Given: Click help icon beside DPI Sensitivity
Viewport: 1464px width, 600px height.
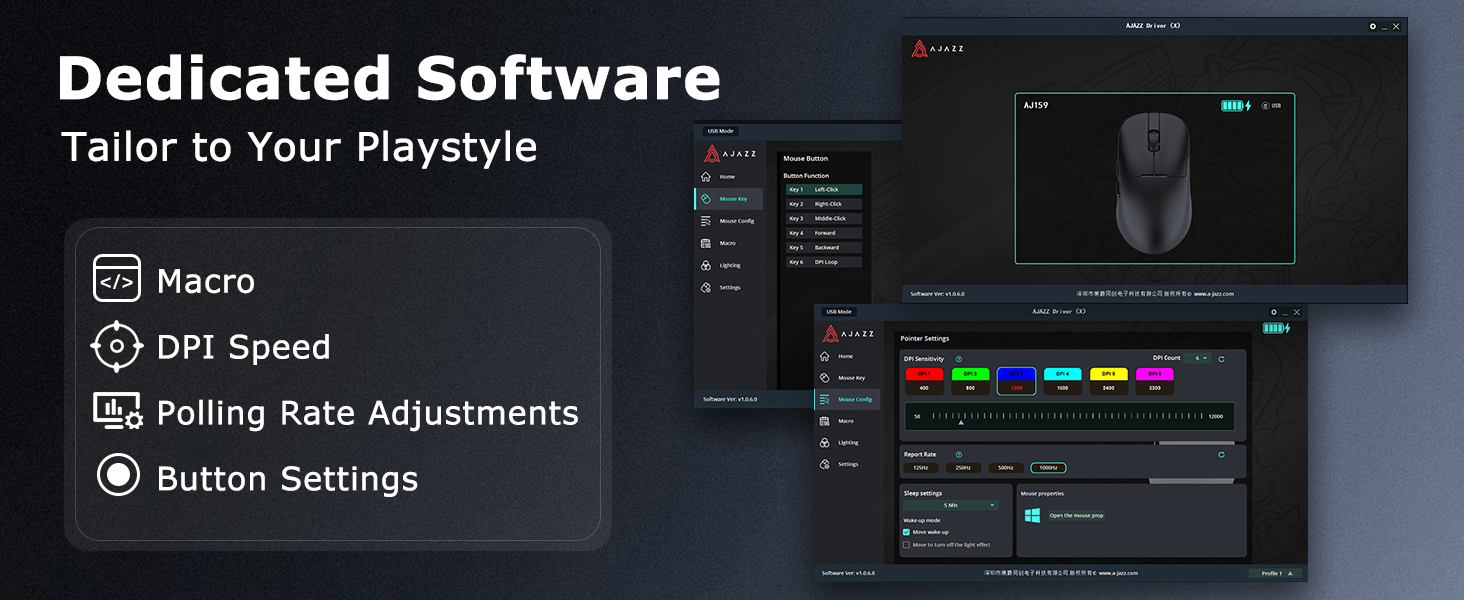Looking at the screenshot, I should coord(959,358).
